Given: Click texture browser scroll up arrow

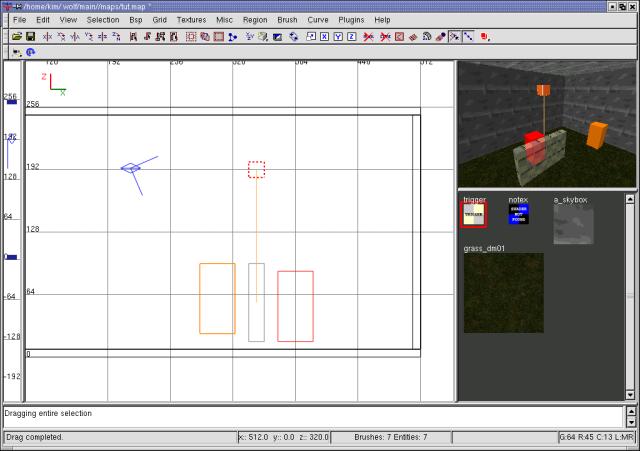Looking at the screenshot, I should coord(630,199).
